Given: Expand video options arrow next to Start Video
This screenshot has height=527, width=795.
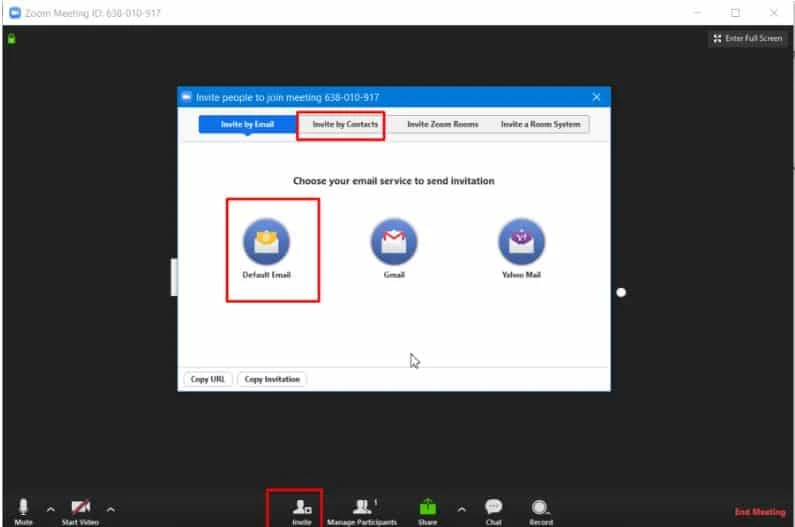Looking at the screenshot, I should (x=111, y=509).
